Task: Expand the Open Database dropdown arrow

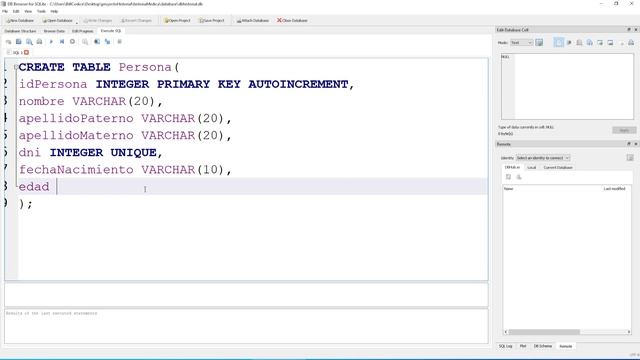Action: click(x=76, y=22)
